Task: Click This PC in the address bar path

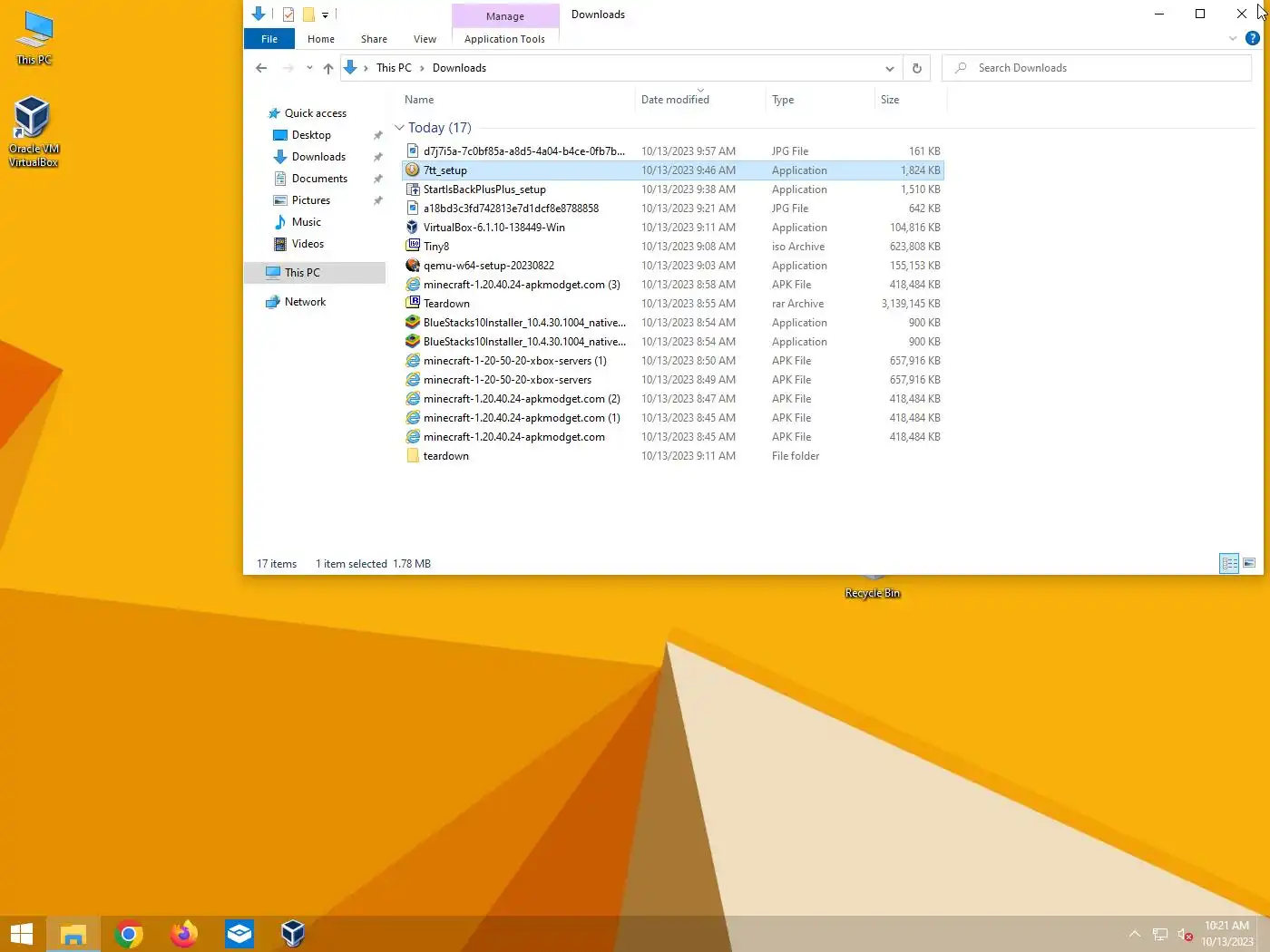Action: click(x=394, y=68)
